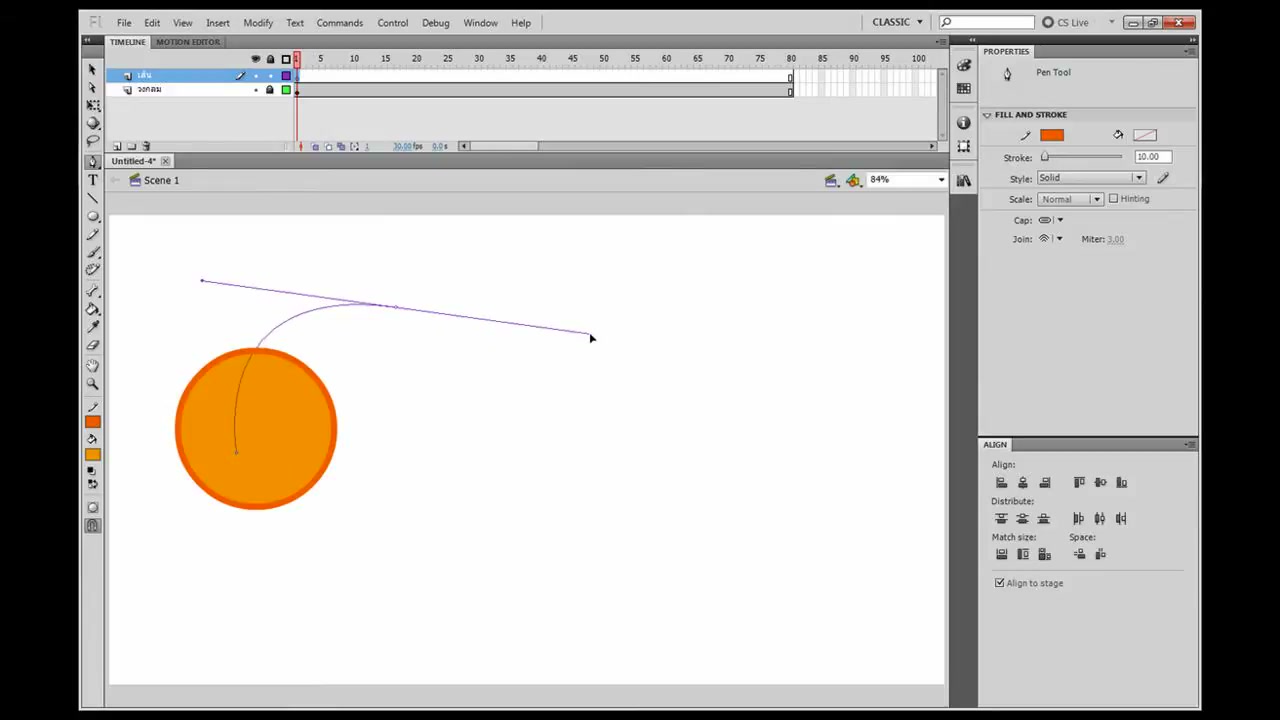The image size is (1280, 720).
Task: Select the Deco tool
Action: click(x=92, y=270)
